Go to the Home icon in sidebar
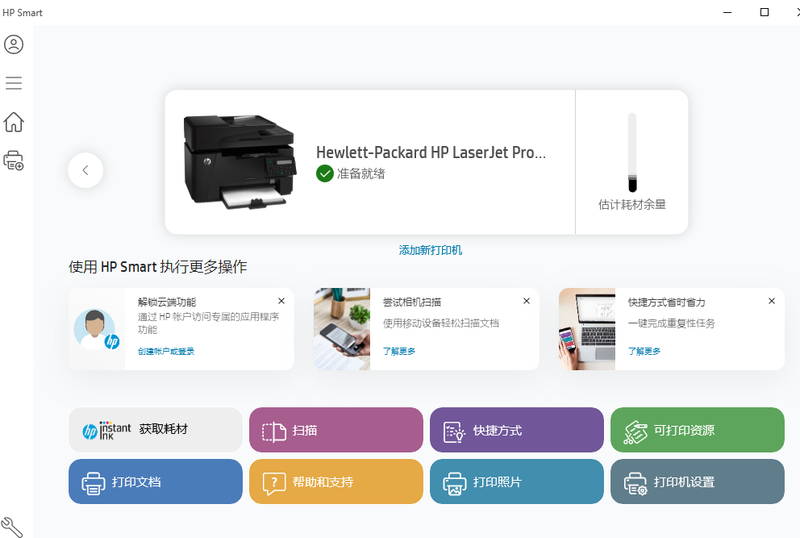The image size is (800, 538). 14,122
